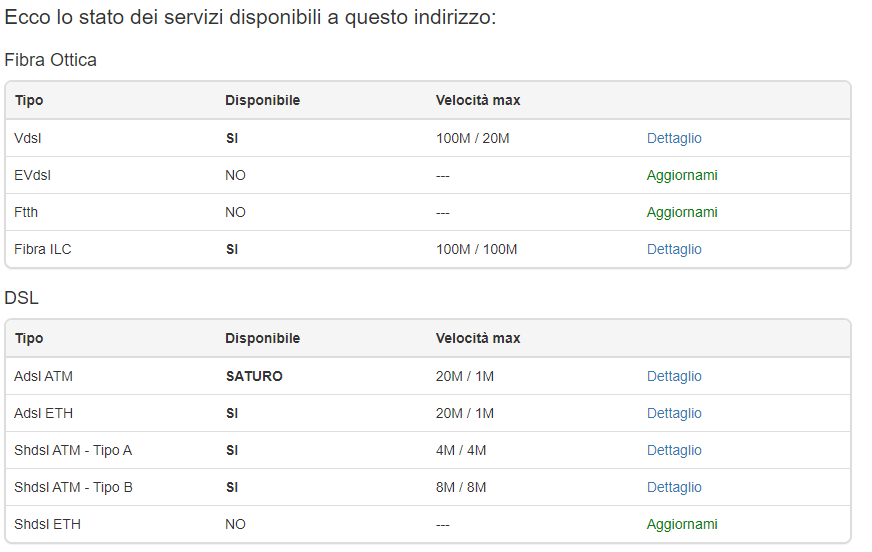Click the DSL section heading
This screenshot has height=552, width=872.
coord(22,298)
